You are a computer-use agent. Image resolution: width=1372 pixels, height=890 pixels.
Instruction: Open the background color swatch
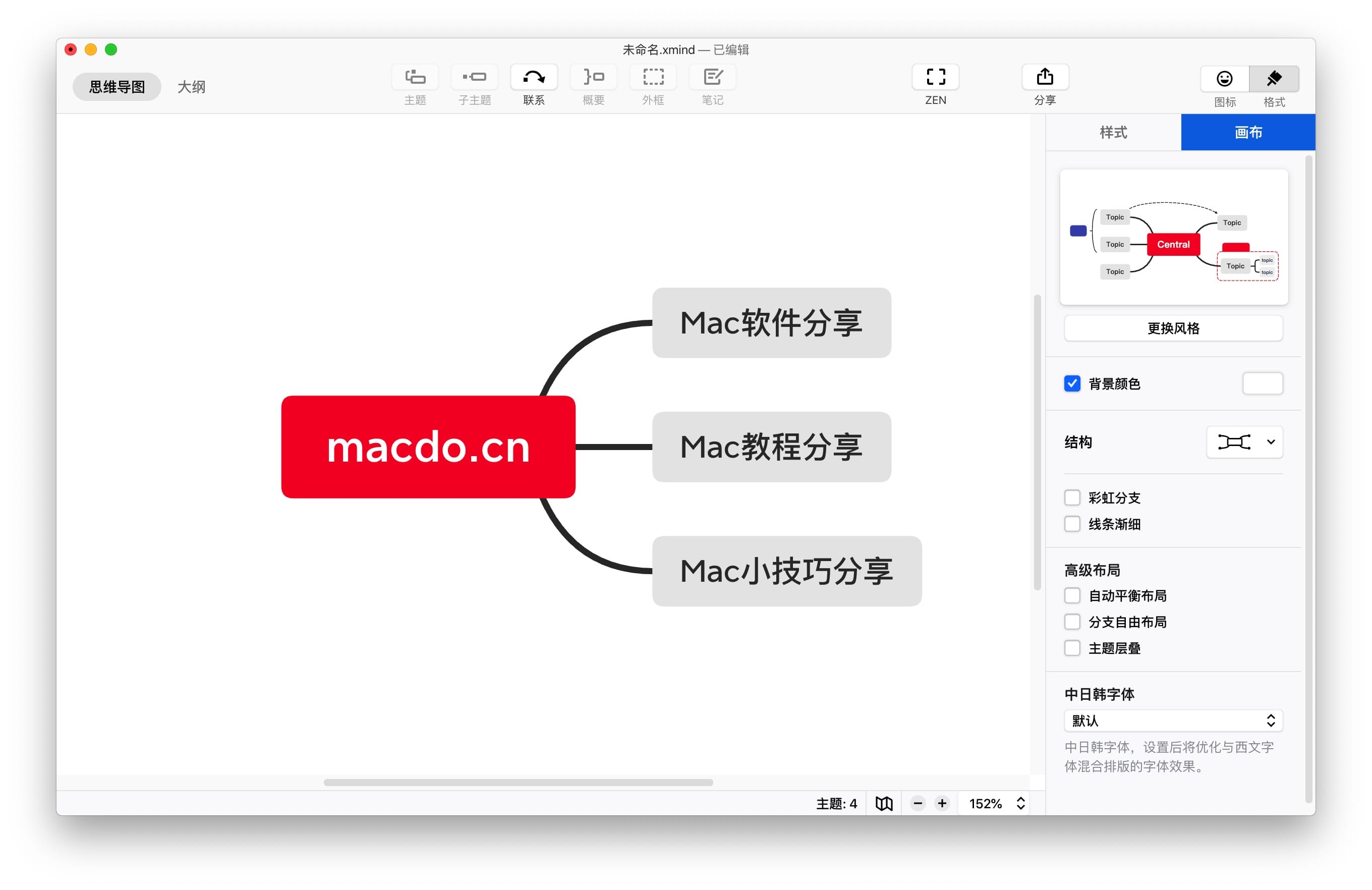1263,383
